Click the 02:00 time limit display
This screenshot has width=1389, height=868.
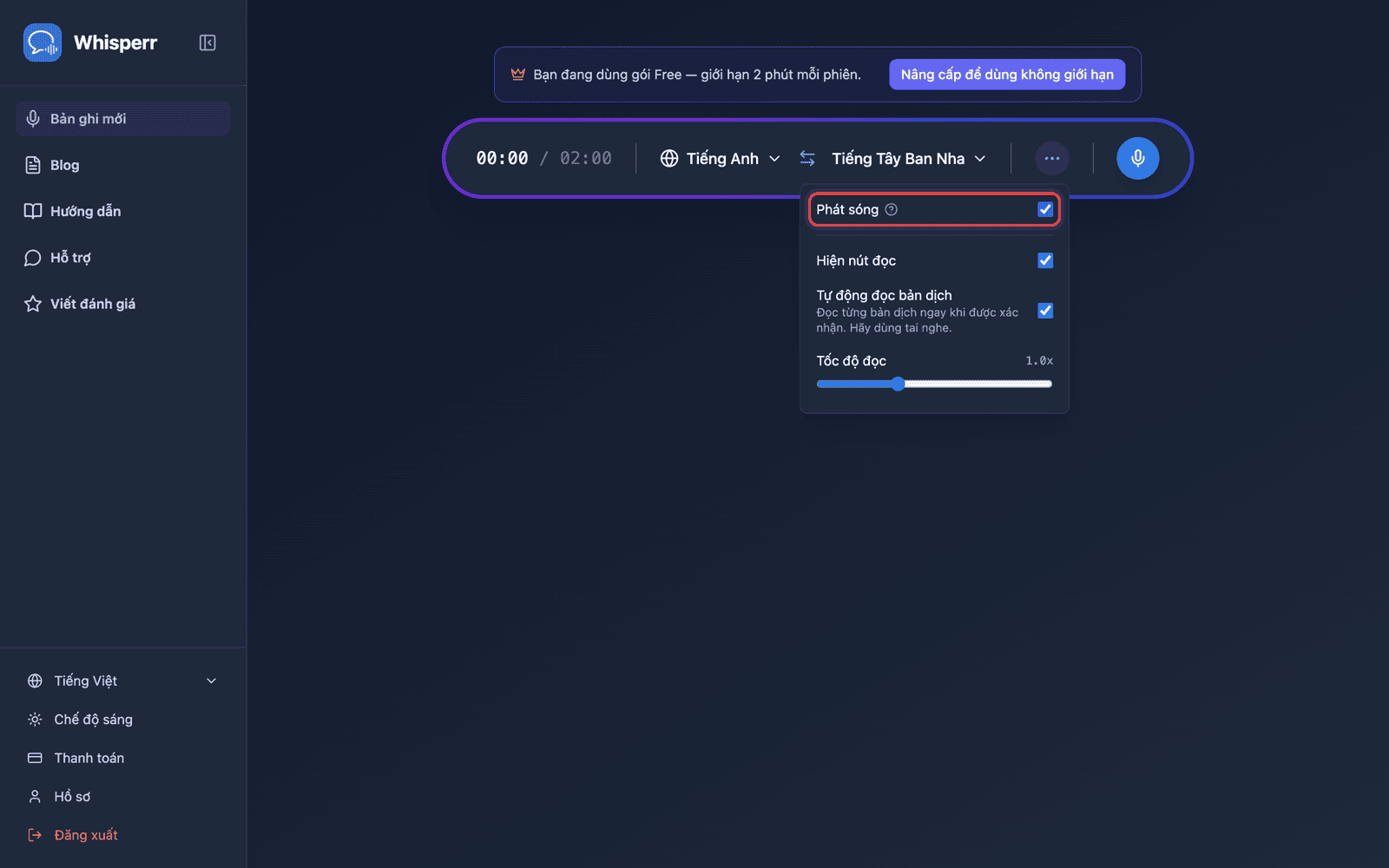[586, 158]
